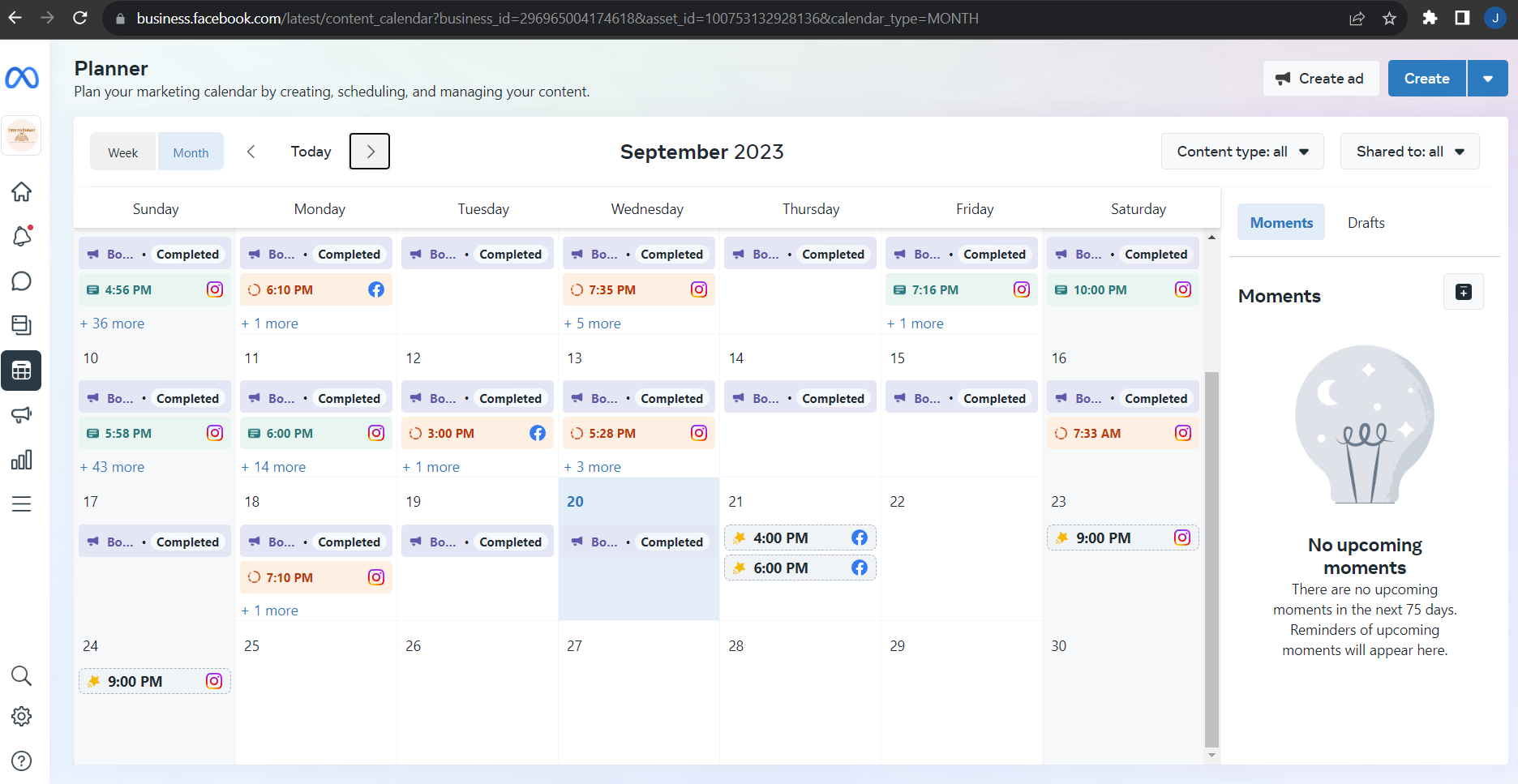Open the Shared to filter dropdown
This screenshot has height=784, width=1518.
[1409, 152]
